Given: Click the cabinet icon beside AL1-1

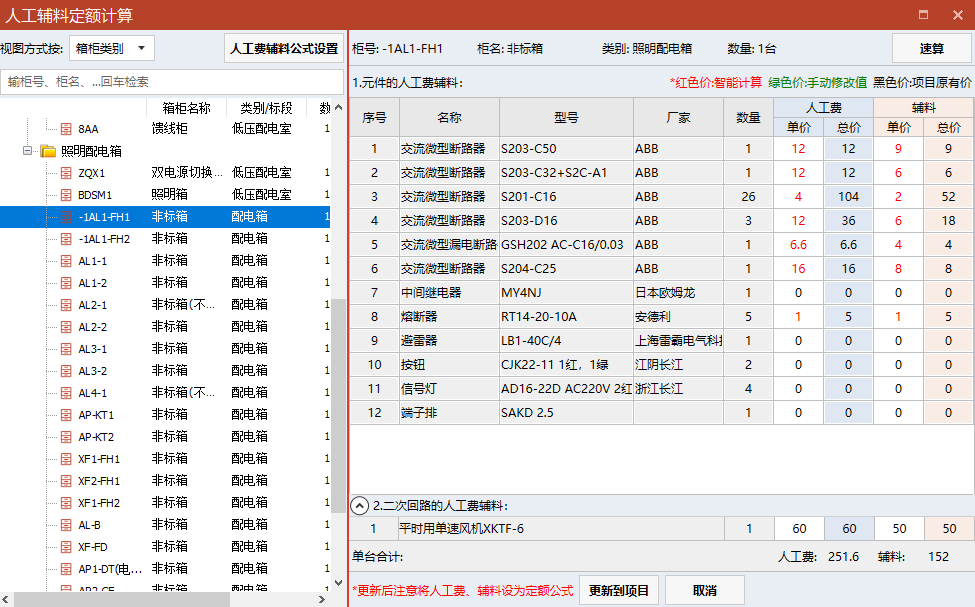Looking at the screenshot, I should (66, 261).
